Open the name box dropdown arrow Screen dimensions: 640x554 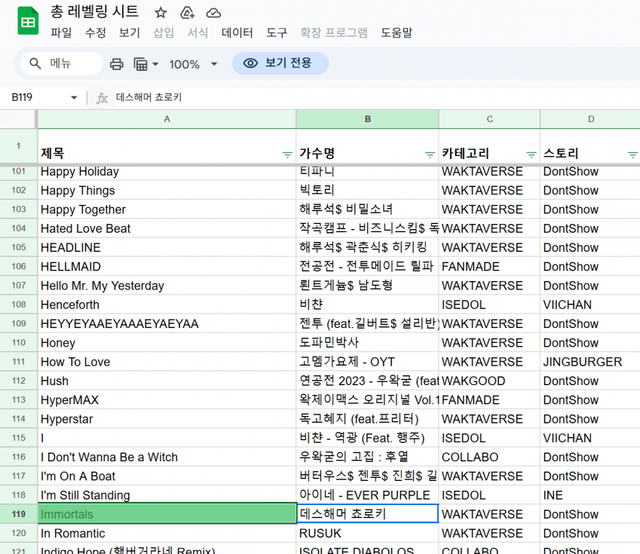tap(74, 98)
